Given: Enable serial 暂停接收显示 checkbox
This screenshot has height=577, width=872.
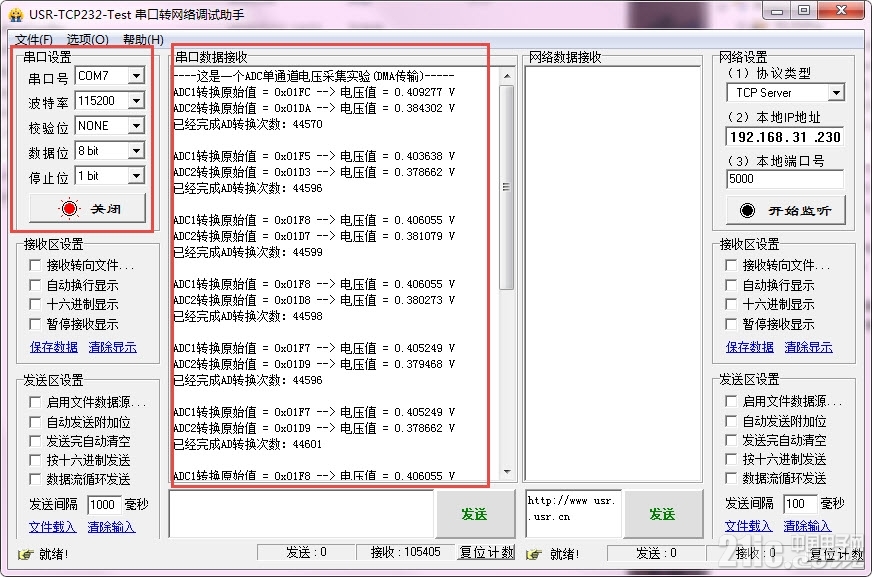Looking at the screenshot, I should [35, 324].
